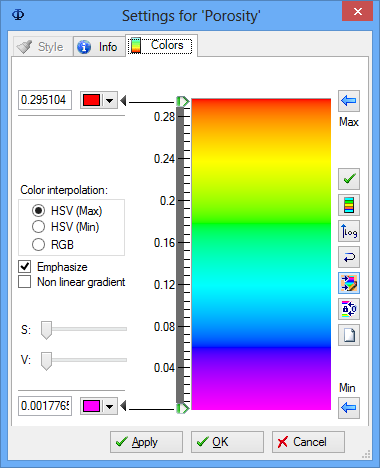The height and width of the screenshot is (468, 380).
Task: Click the 0.28 scale label
Action: tap(164, 117)
